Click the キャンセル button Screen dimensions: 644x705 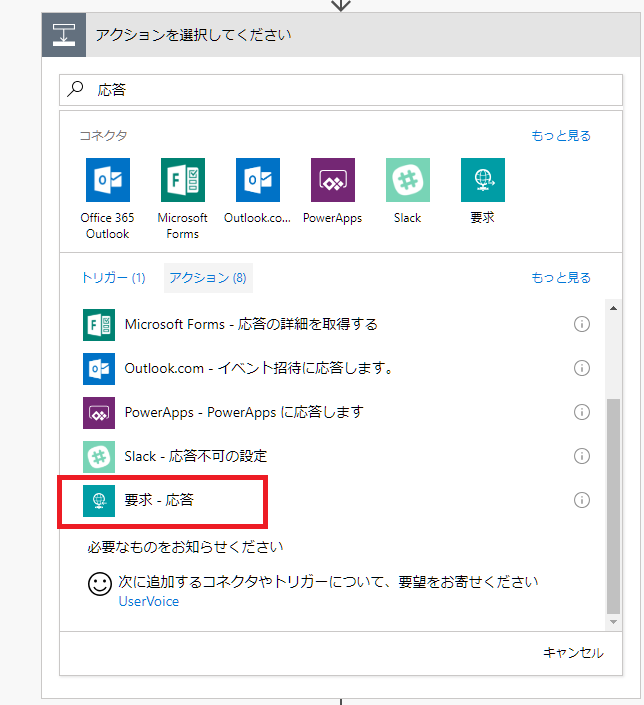573,652
